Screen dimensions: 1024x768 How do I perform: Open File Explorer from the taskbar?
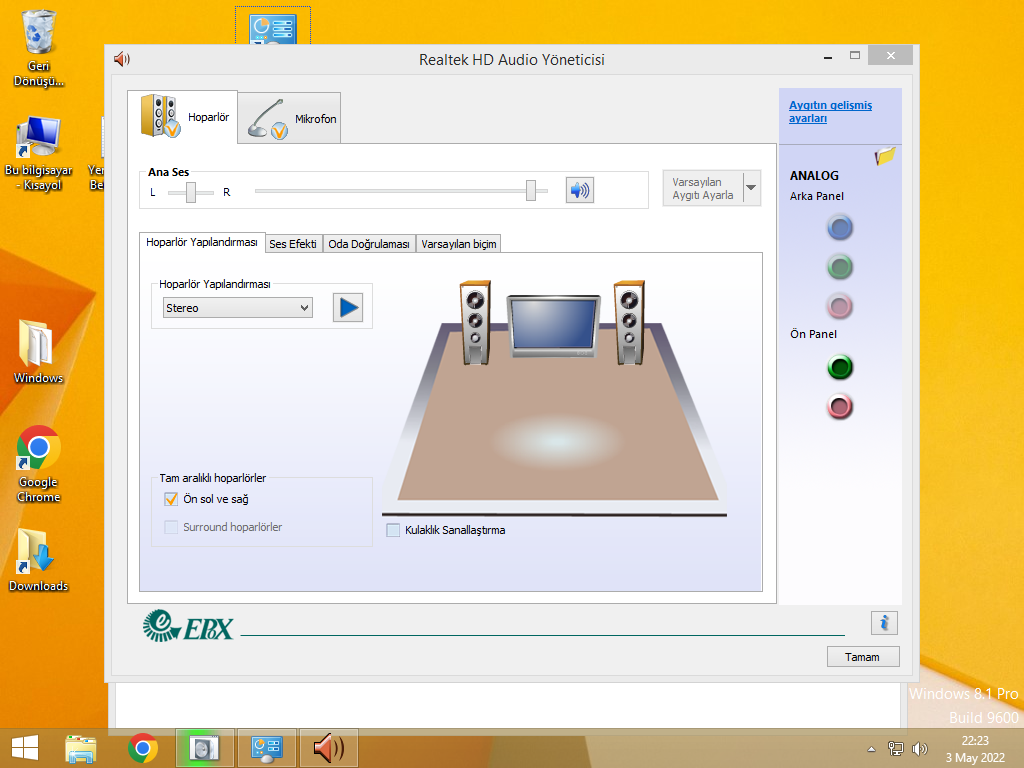pos(81,748)
